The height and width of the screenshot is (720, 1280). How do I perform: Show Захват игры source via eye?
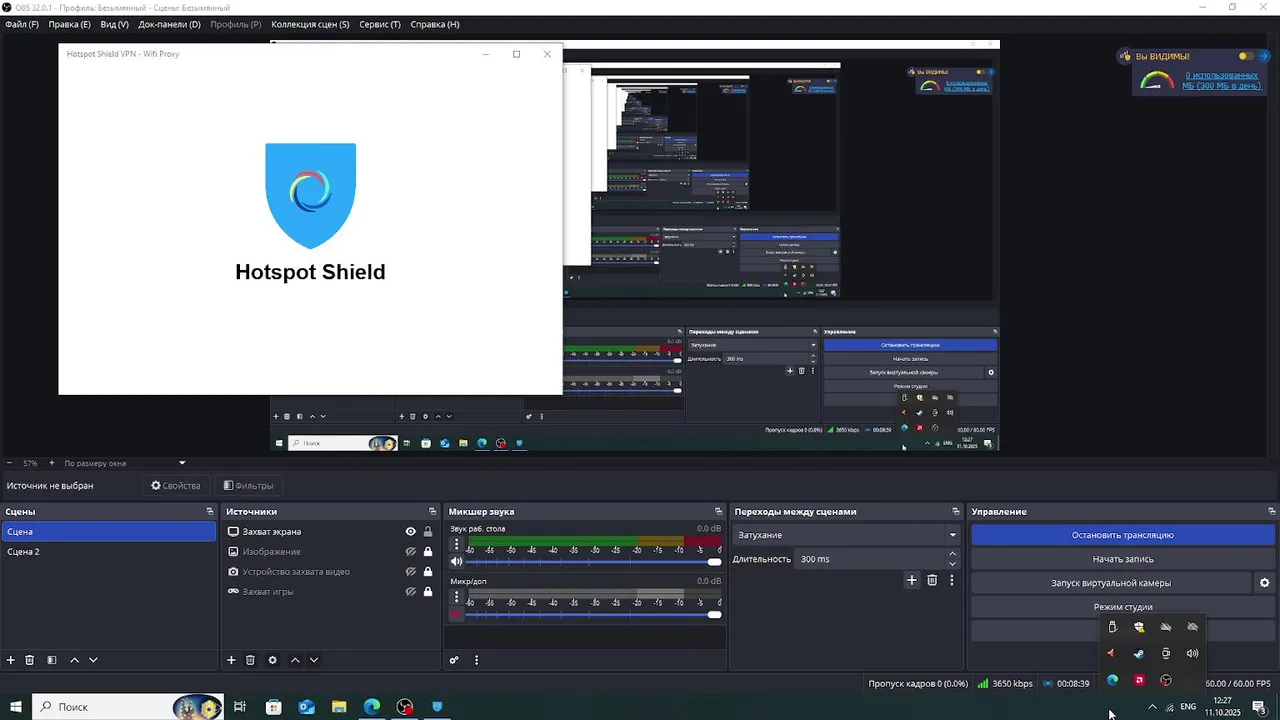coord(410,592)
